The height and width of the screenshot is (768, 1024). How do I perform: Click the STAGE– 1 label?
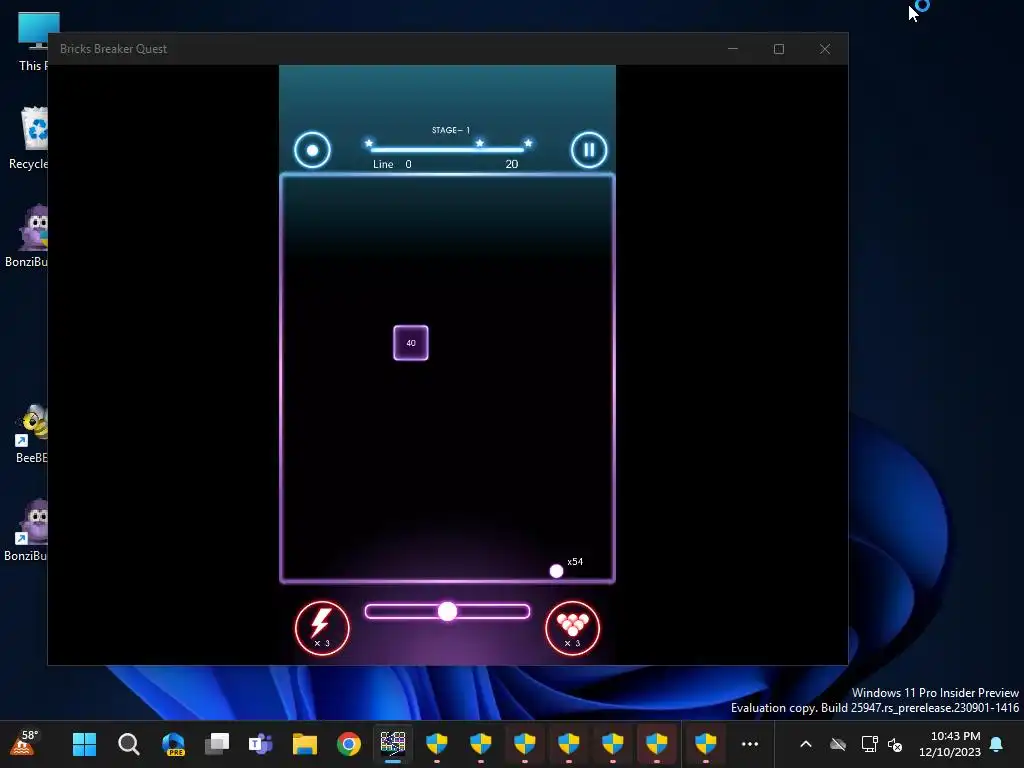(451, 130)
